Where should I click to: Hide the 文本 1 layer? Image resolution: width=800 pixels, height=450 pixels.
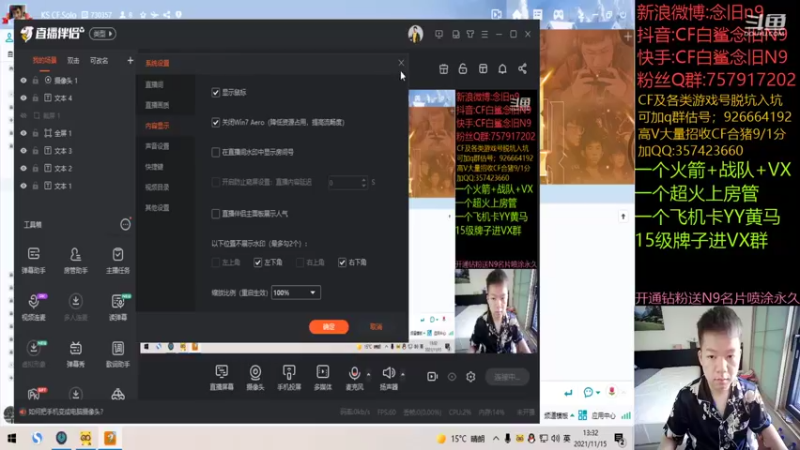[23, 186]
